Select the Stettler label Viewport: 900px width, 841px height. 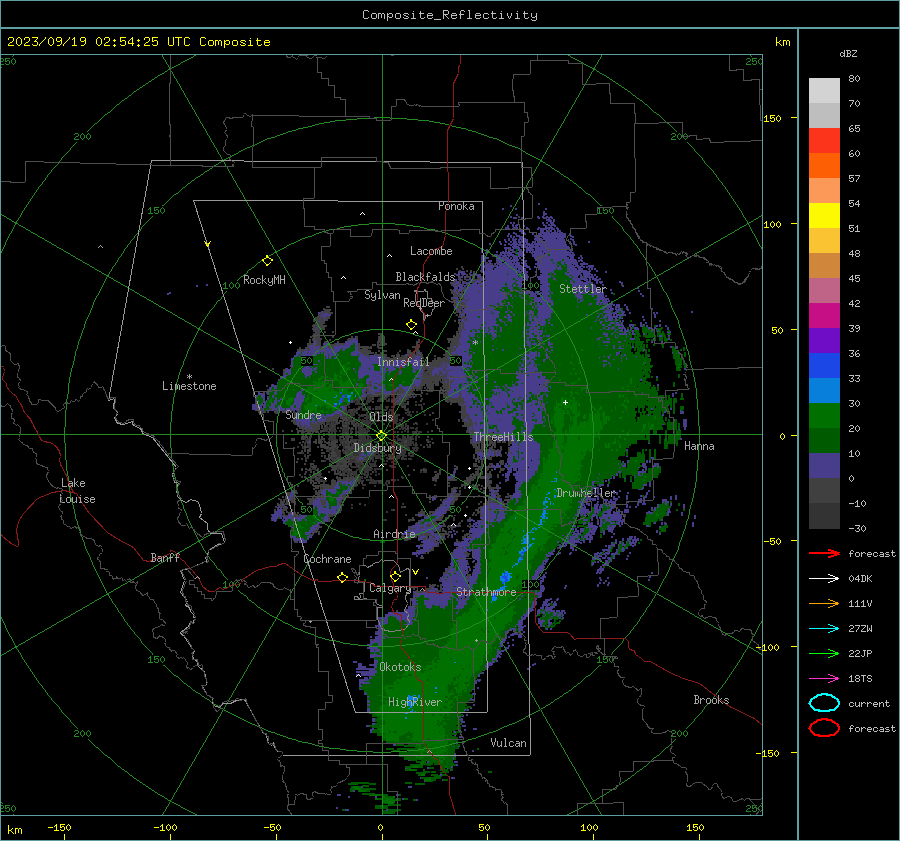[x=583, y=289]
